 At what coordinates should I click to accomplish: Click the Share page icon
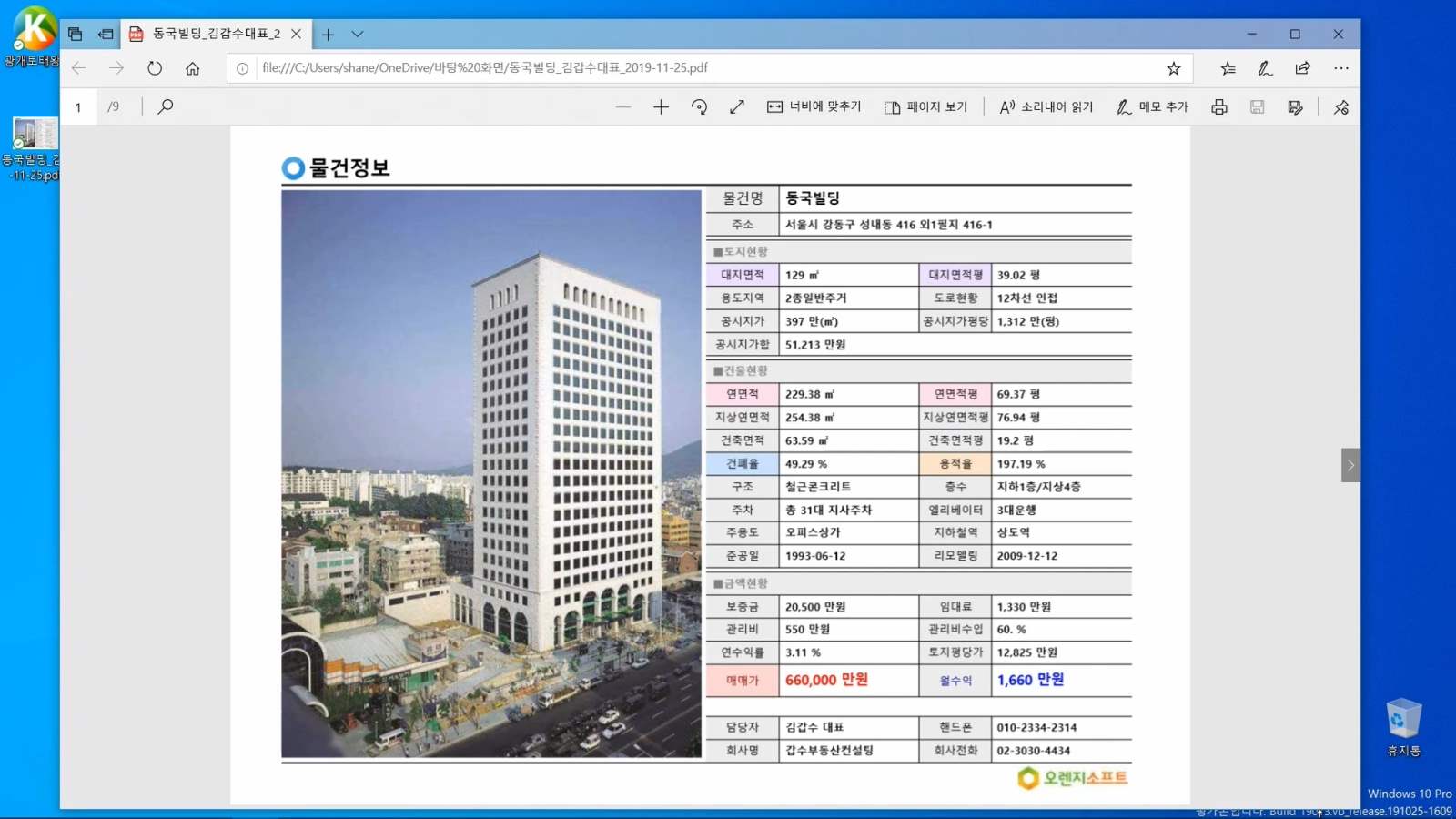[1303, 68]
